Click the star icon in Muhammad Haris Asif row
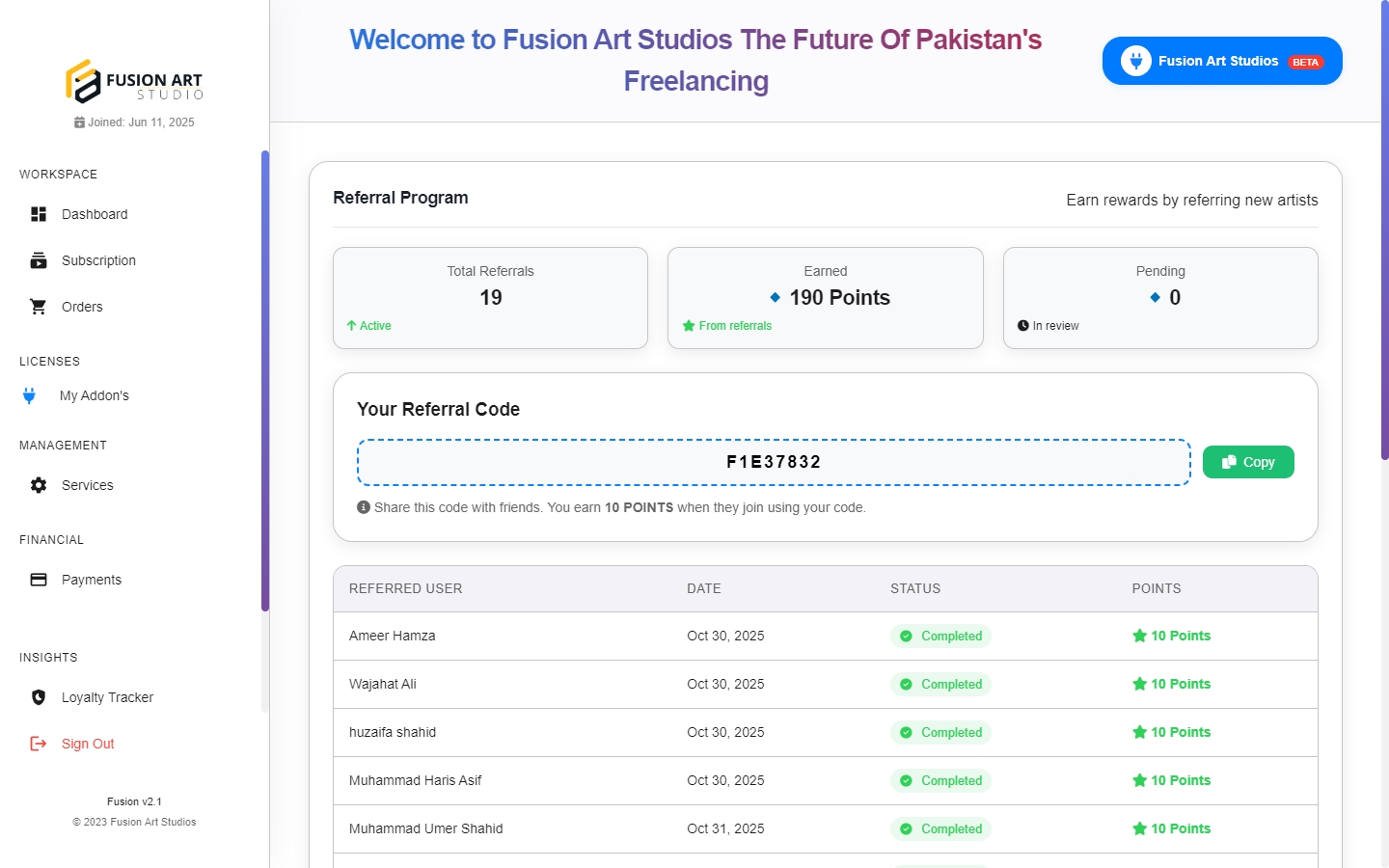Image resolution: width=1389 pixels, height=868 pixels. click(1139, 780)
